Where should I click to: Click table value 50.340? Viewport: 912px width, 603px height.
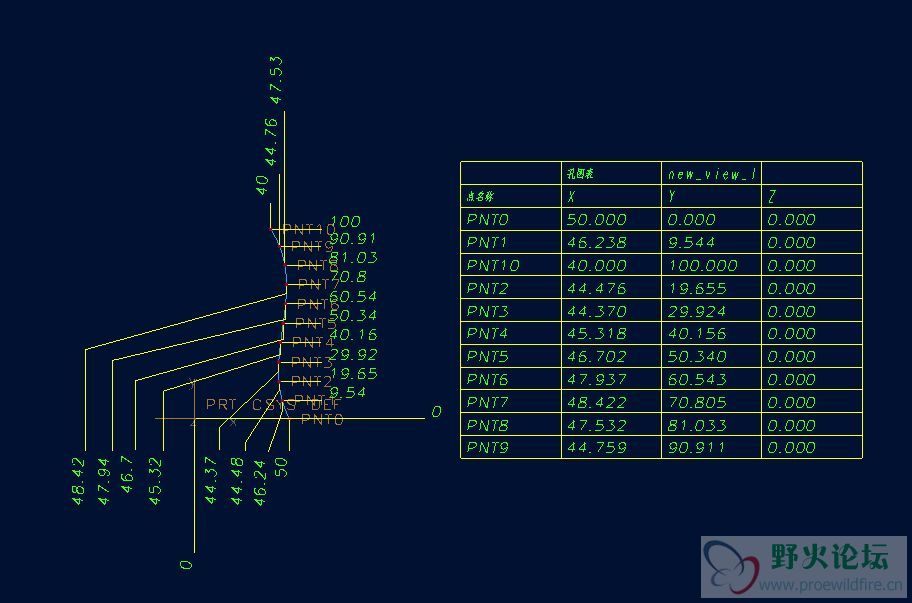point(696,356)
